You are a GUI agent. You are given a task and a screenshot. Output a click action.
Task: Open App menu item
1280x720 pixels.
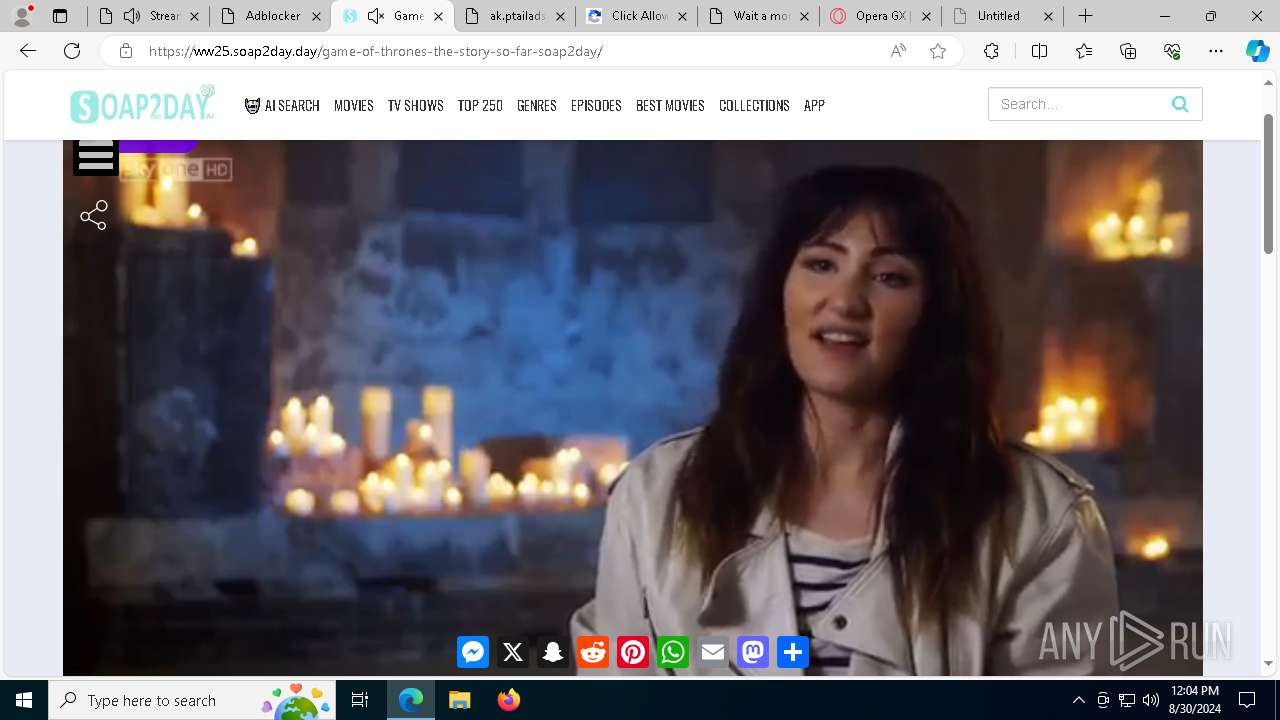point(814,105)
